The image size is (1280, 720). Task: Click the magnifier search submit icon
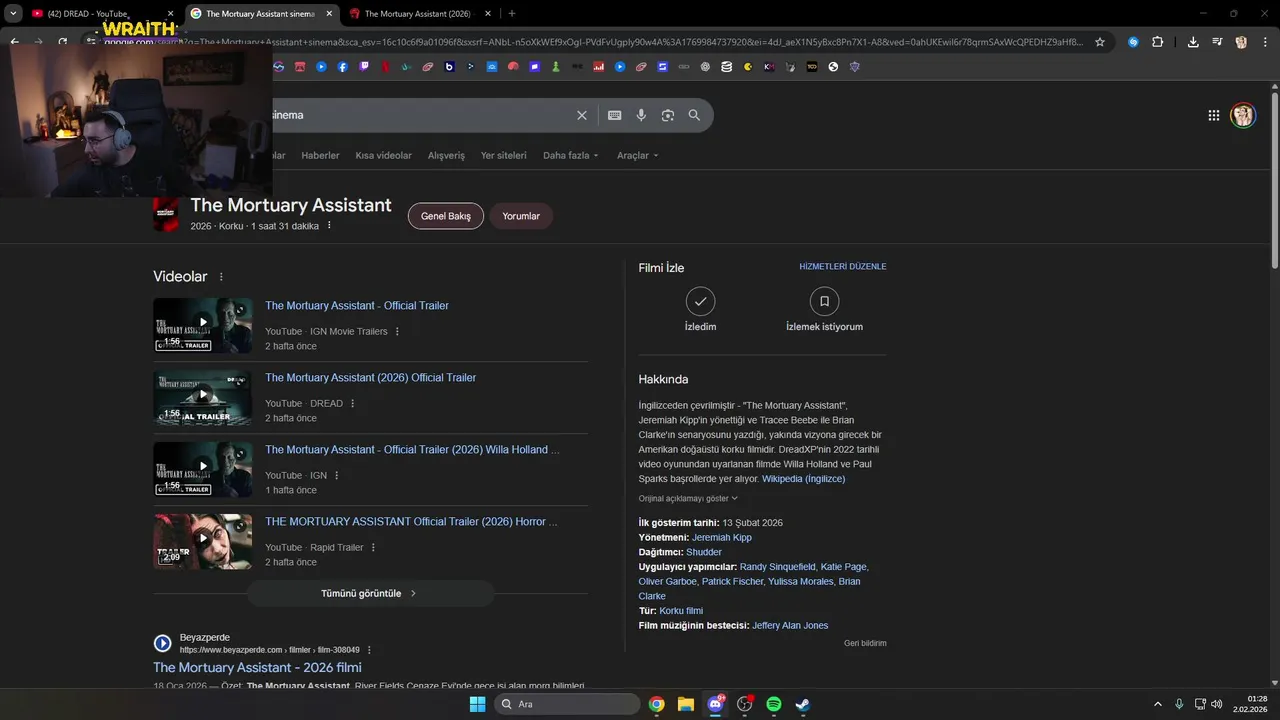(694, 115)
